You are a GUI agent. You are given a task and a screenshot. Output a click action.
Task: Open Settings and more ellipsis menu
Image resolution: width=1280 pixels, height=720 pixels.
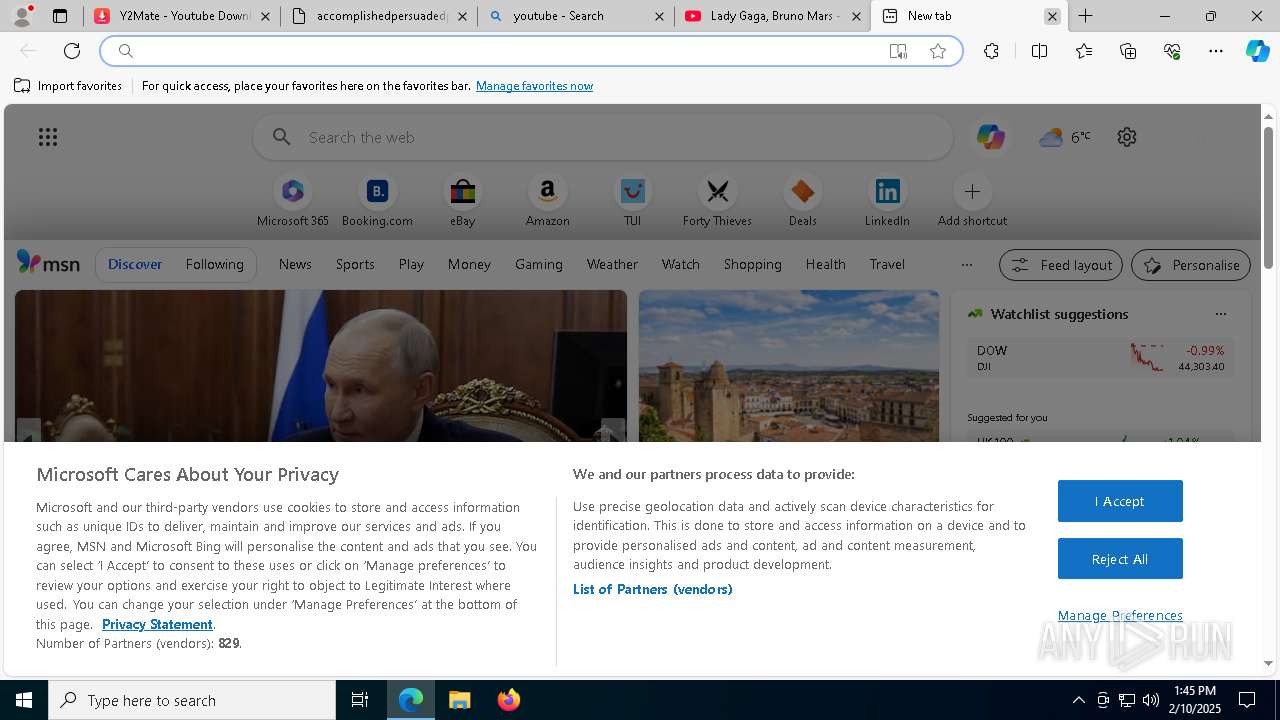point(1216,51)
